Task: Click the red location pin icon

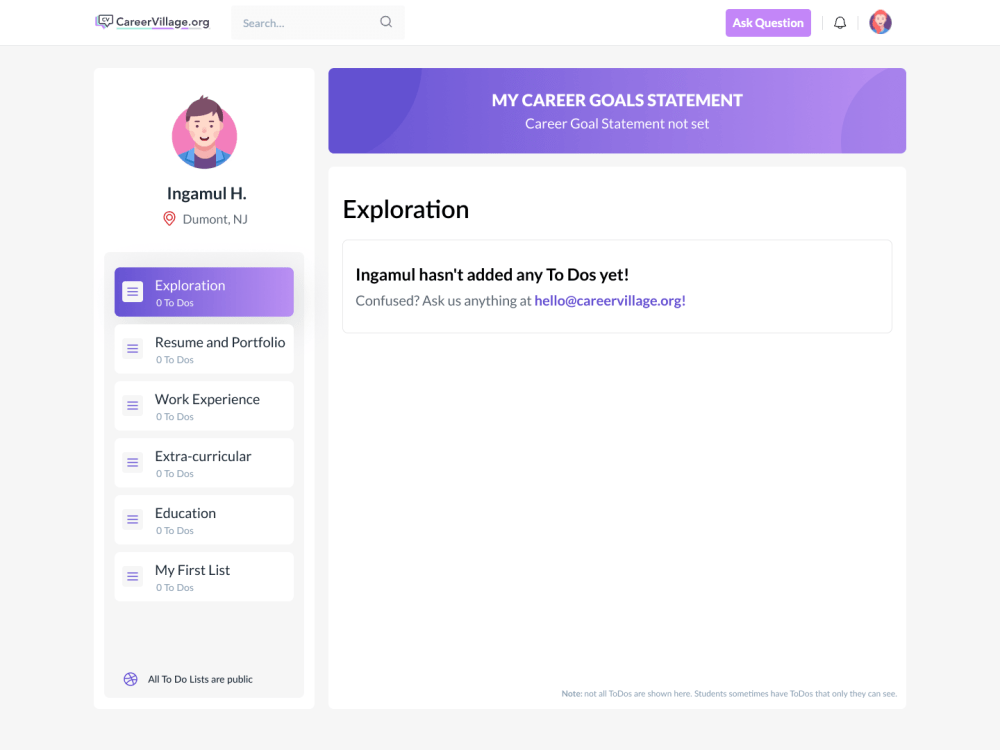Action: click(x=169, y=219)
